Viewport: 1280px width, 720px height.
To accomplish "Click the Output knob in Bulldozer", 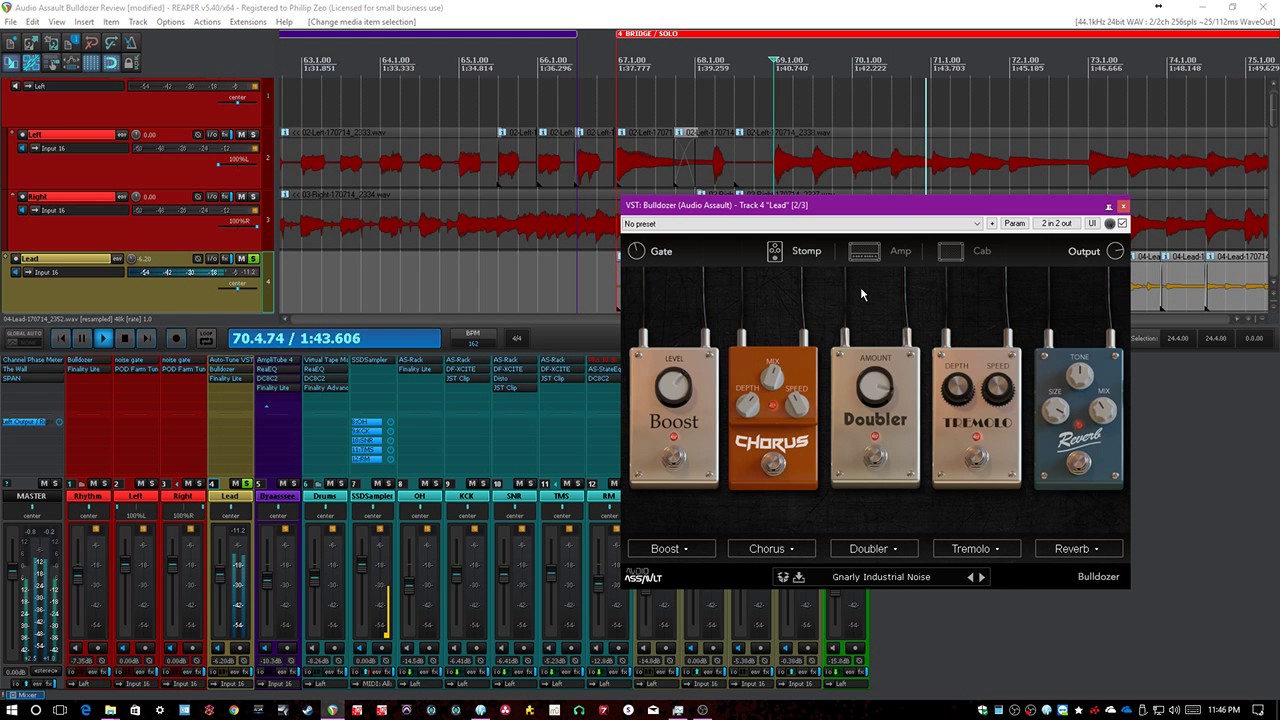I will (1115, 251).
